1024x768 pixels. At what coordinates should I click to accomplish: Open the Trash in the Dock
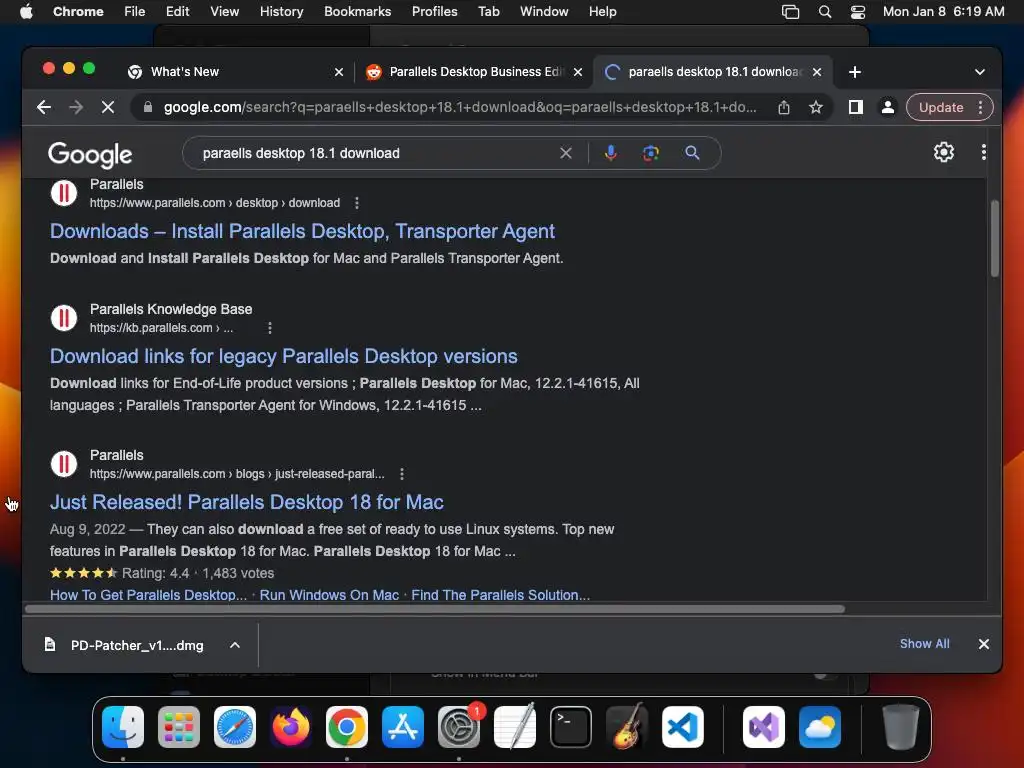(901, 727)
